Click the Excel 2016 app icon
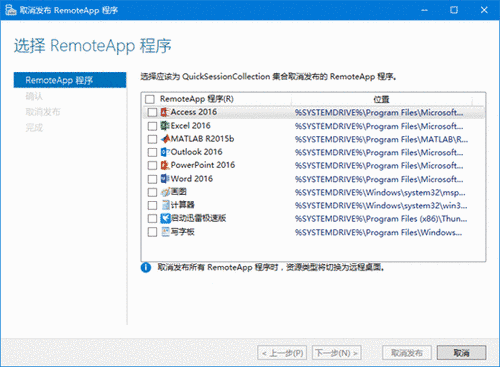This screenshot has height=367, width=500. coord(165,126)
